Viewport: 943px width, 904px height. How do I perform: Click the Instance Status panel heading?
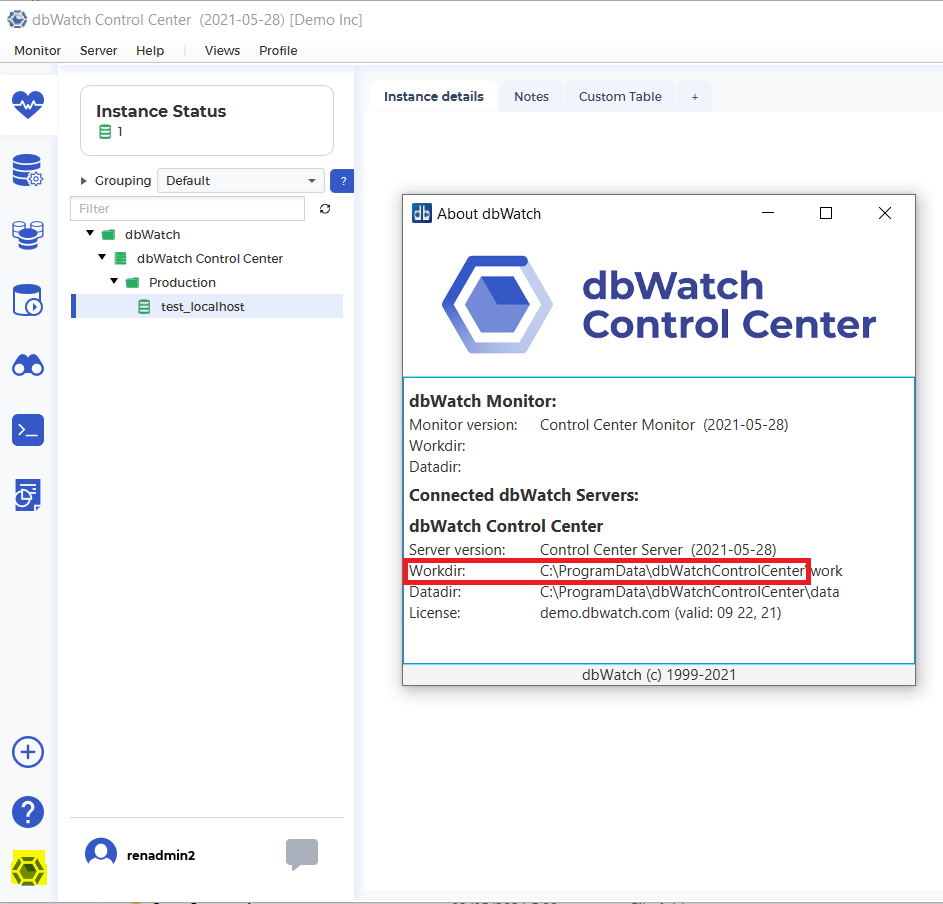click(161, 111)
